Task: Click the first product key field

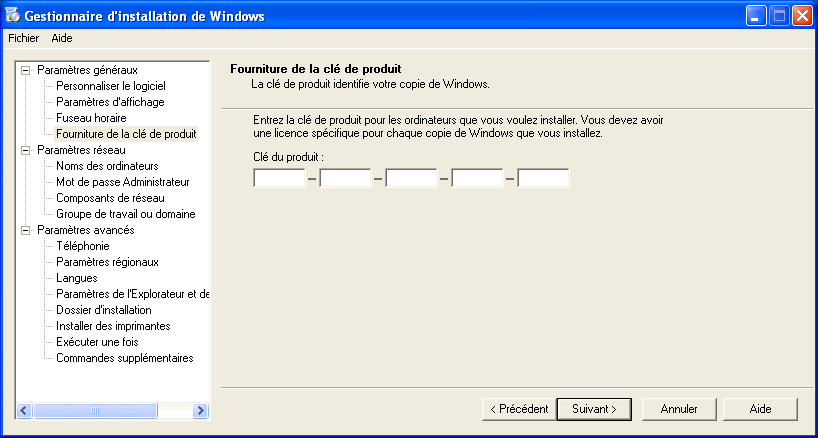Action: (x=279, y=178)
